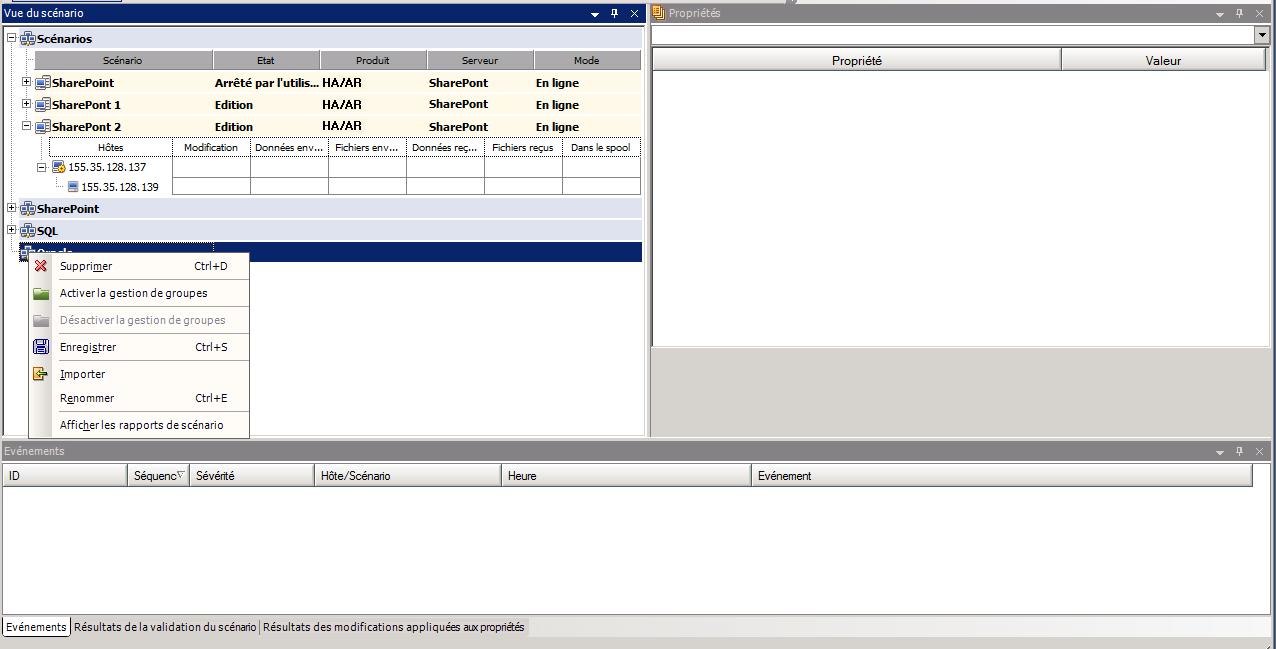Choose Supprimer from the context menu
The width and height of the screenshot is (1276, 649).
[139, 266]
